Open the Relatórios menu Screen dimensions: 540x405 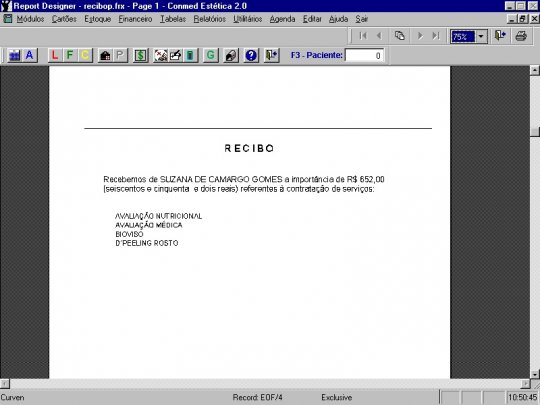point(210,19)
